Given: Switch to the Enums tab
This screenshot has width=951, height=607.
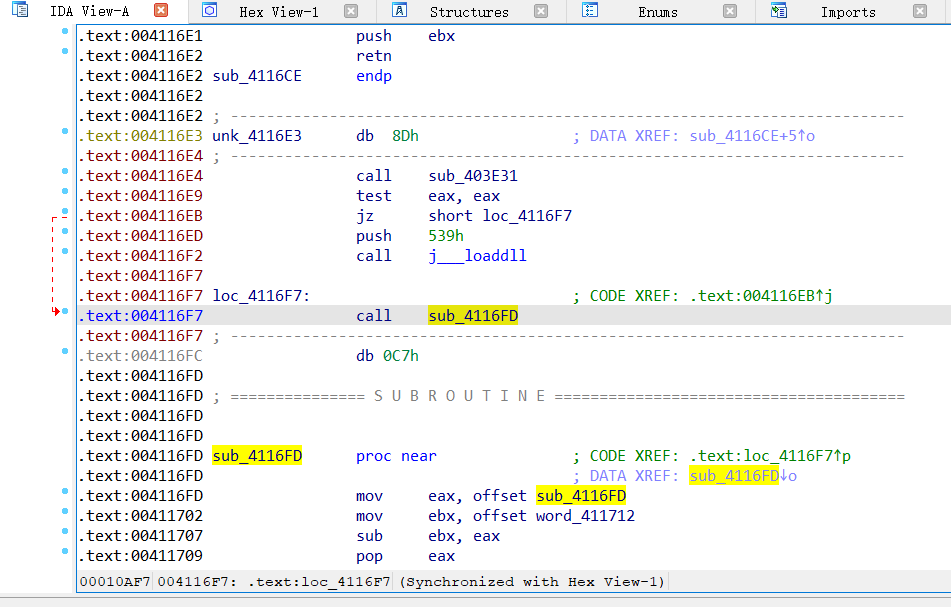Looking at the screenshot, I should point(658,12).
